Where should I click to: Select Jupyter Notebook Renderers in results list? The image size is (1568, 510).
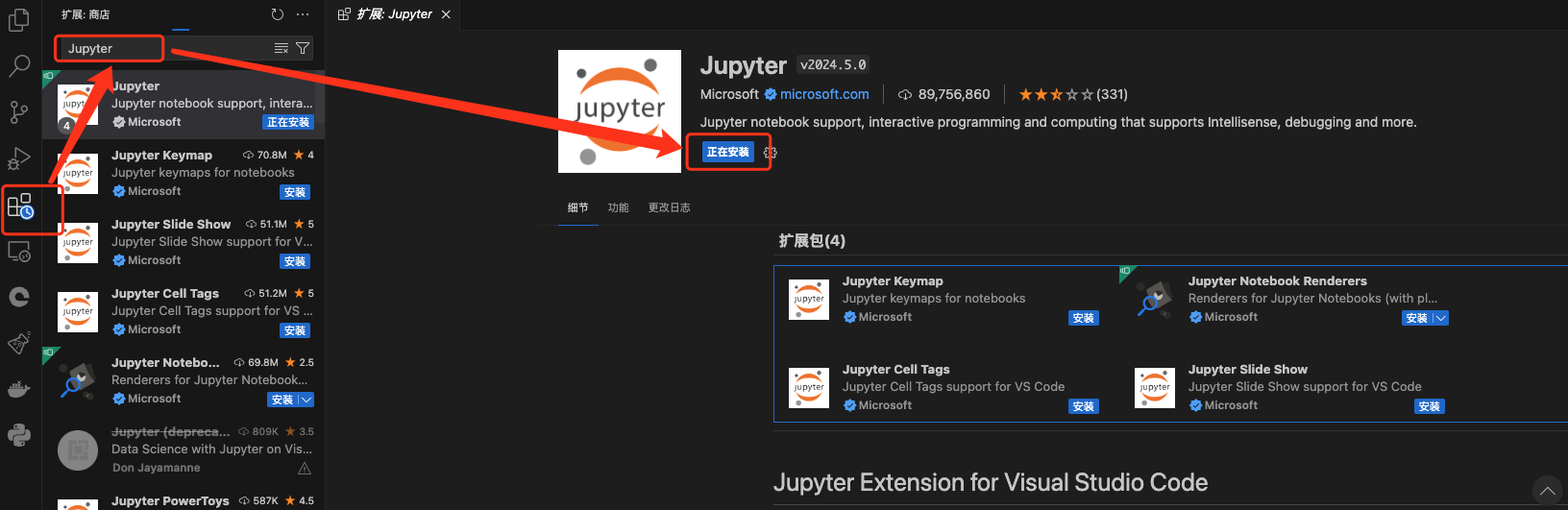coord(184,381)
